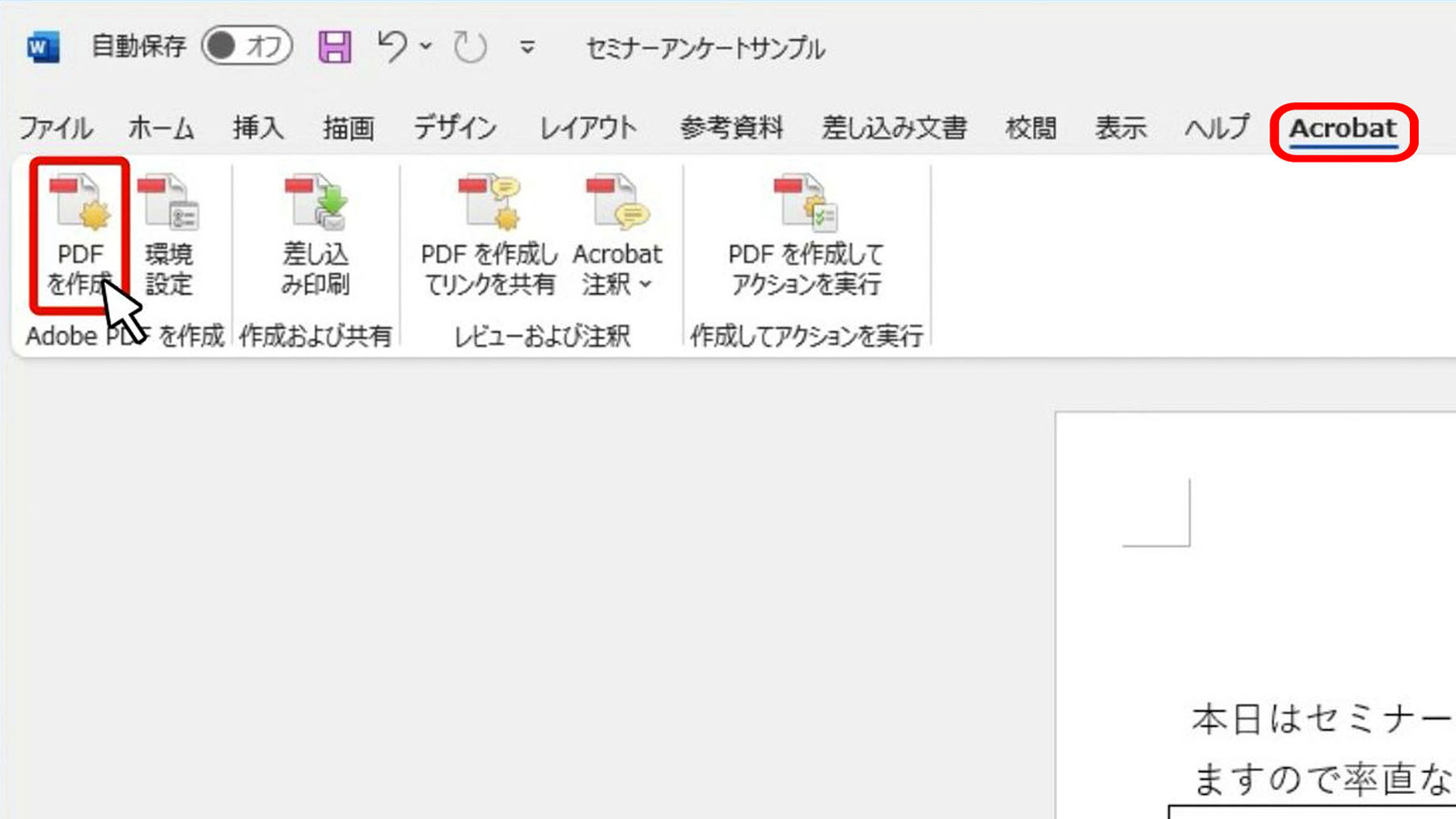Click the document text 本日はセミナー

[1322, 719]
